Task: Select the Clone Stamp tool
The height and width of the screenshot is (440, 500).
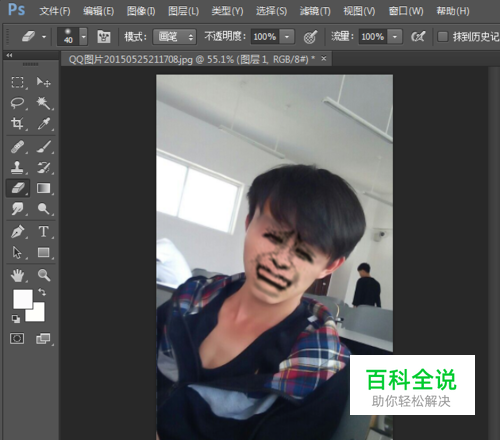Action: click(x=17, y=167)
